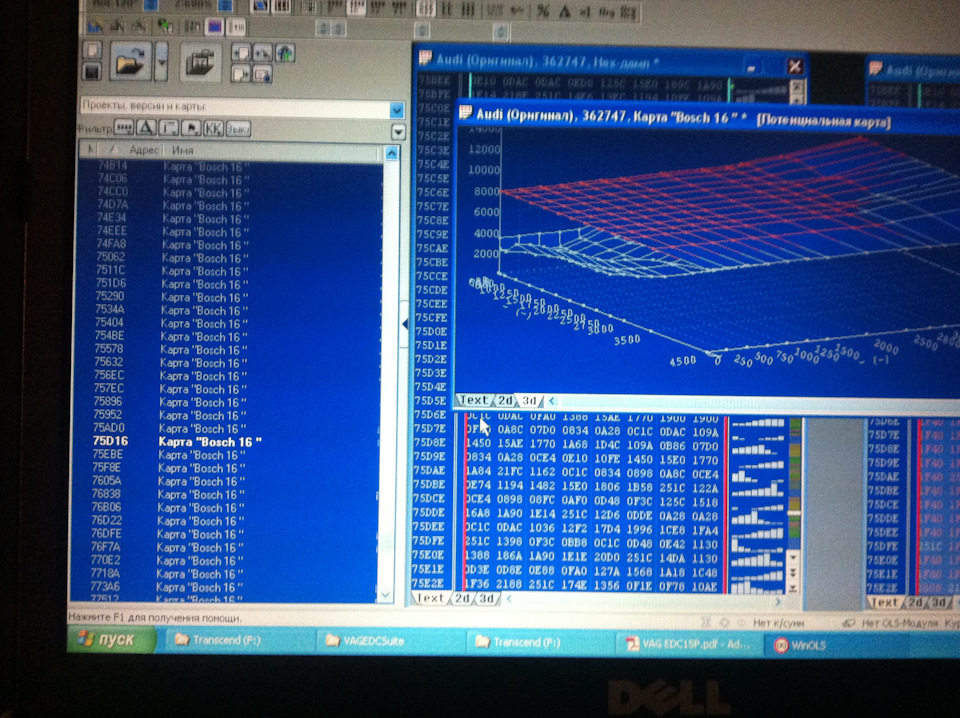Click the map window title bar icon
960x718 pixels.
click(x=466, y=113)
